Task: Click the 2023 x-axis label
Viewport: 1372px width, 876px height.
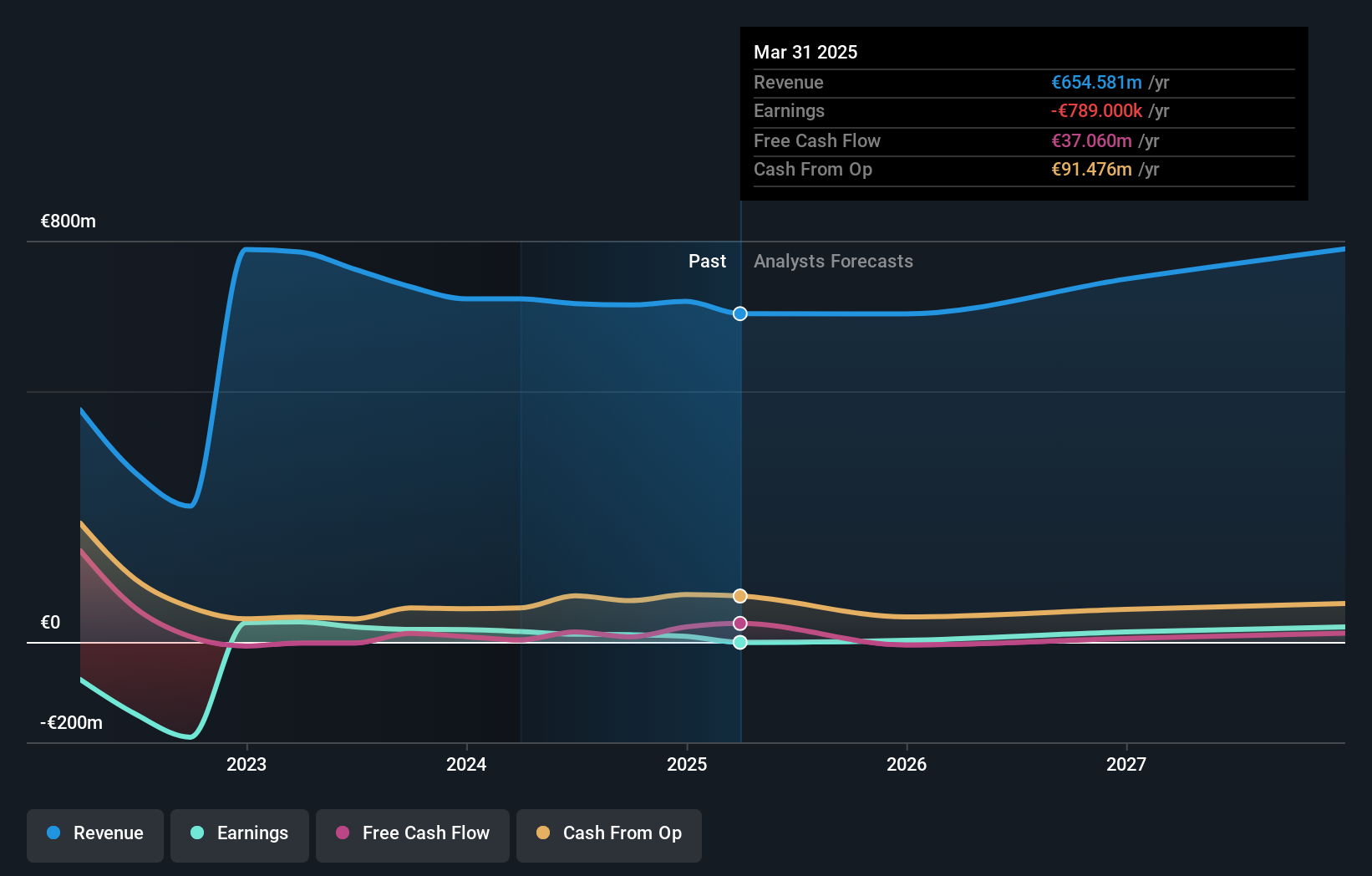Action: tap(246, 764)
